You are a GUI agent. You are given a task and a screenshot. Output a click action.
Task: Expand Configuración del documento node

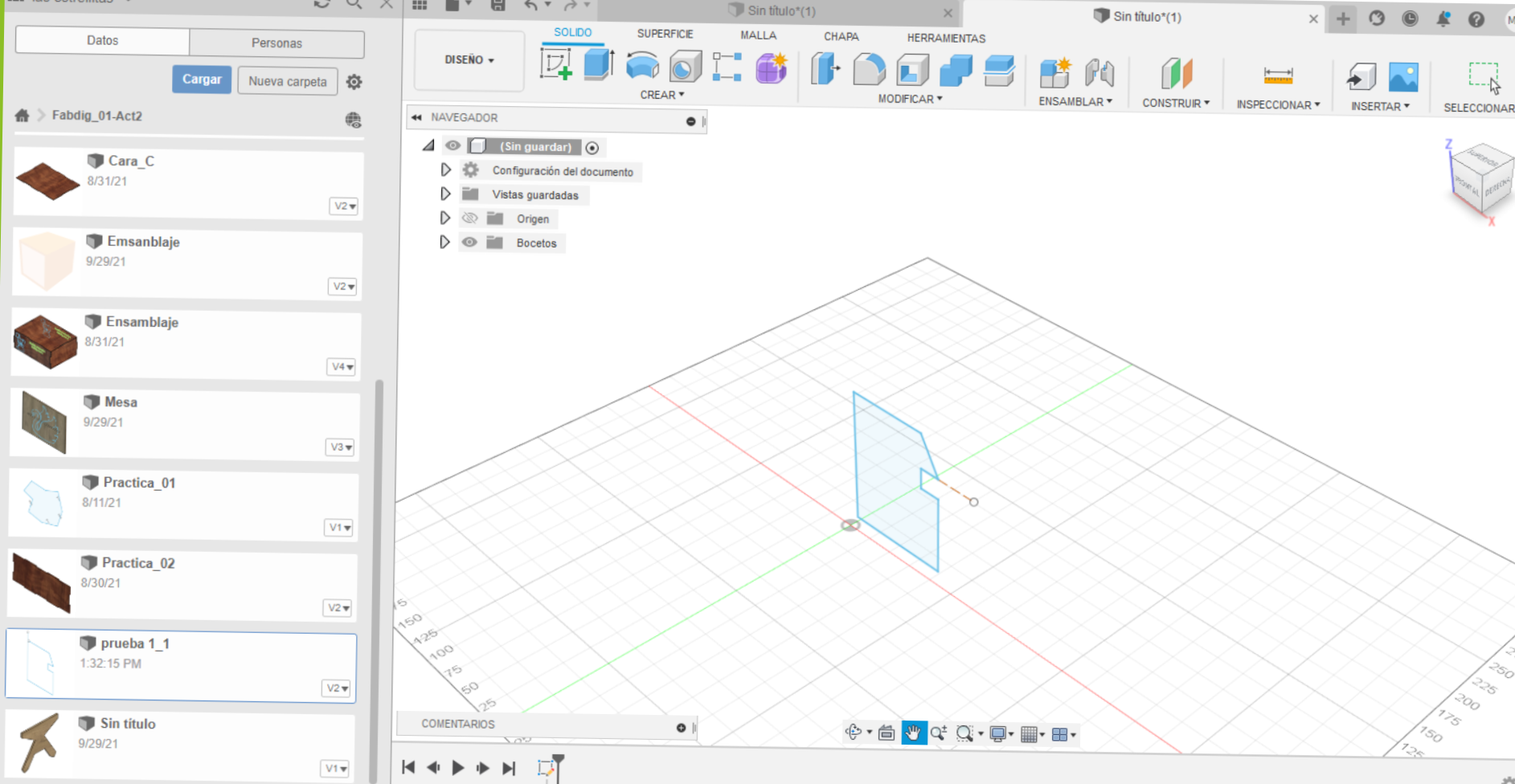[x=445, y=169]
